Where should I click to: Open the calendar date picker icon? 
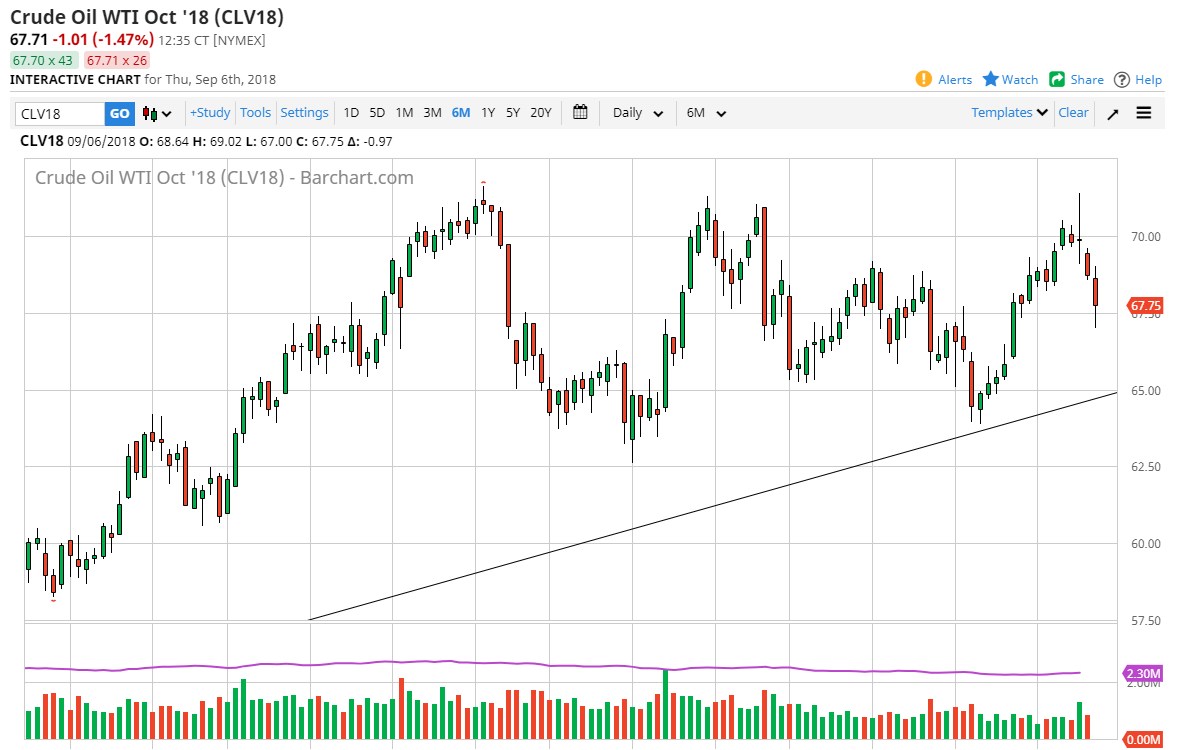click(580, 113)
